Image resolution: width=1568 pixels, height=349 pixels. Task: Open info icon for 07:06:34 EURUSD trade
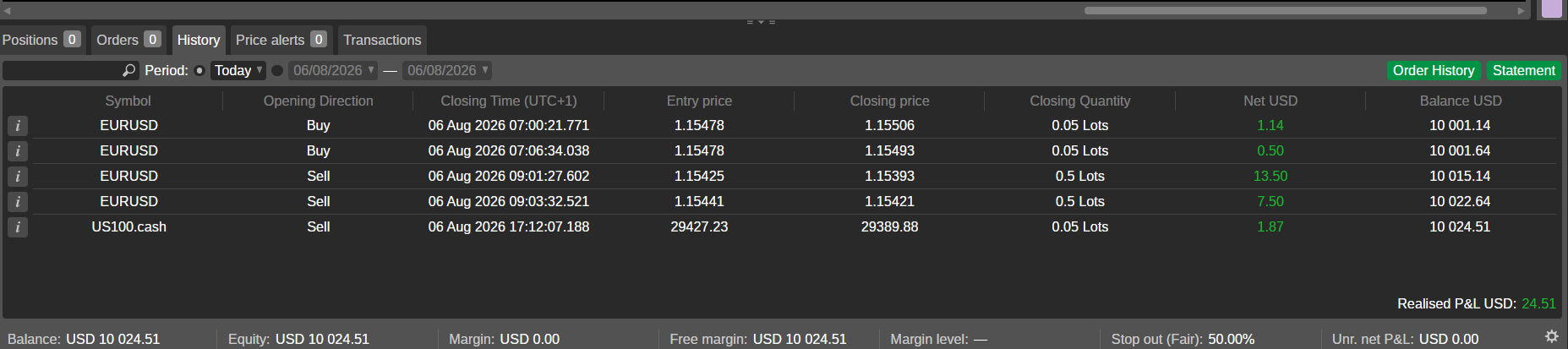[x=18, y=151]
